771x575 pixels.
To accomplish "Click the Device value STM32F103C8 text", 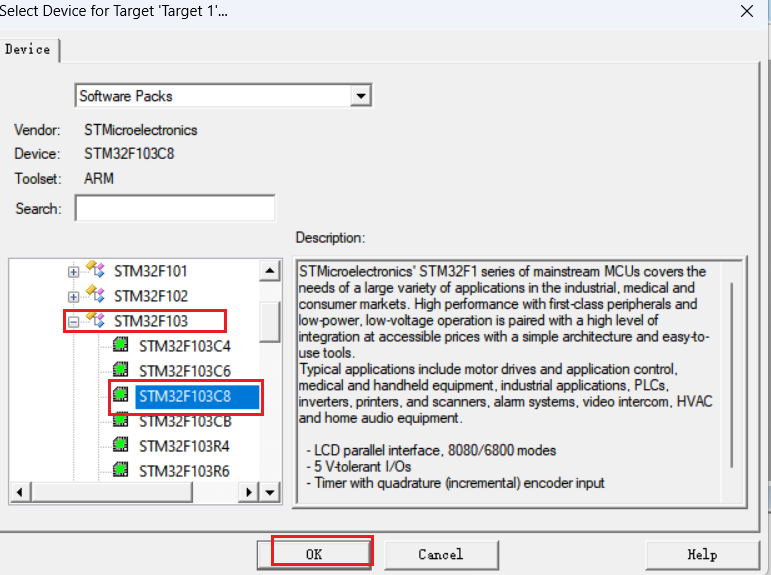I will tap(129, 154).
